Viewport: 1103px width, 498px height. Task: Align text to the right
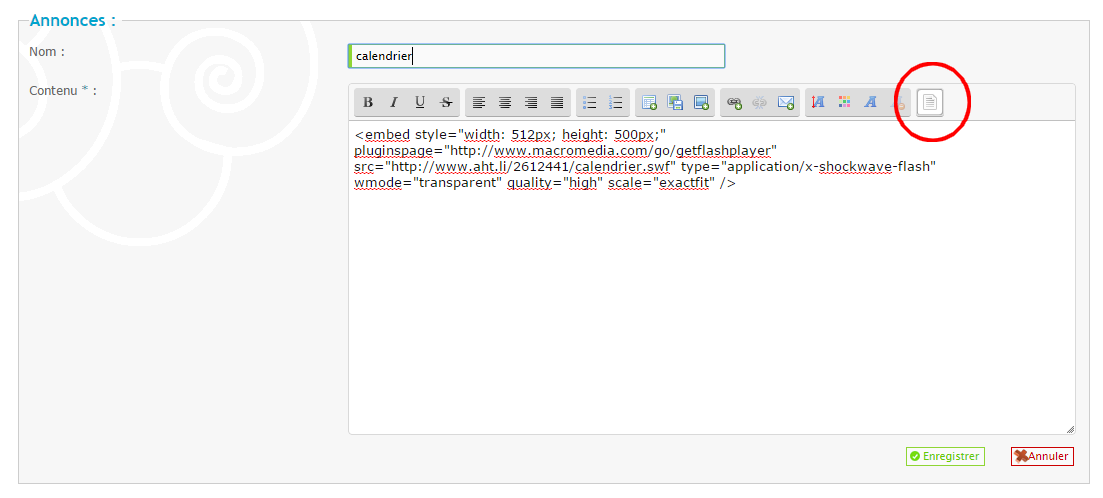[x=531, y=103]
